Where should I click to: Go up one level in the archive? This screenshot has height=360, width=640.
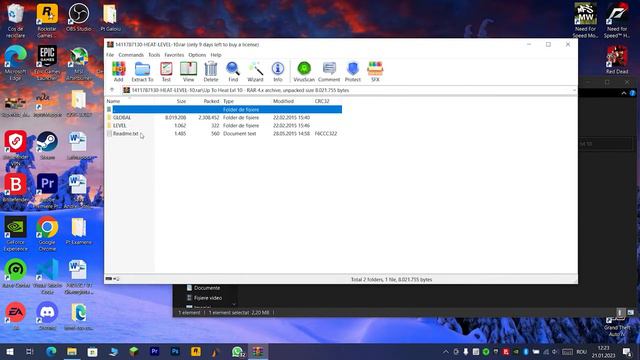click(x=112, y=90)
